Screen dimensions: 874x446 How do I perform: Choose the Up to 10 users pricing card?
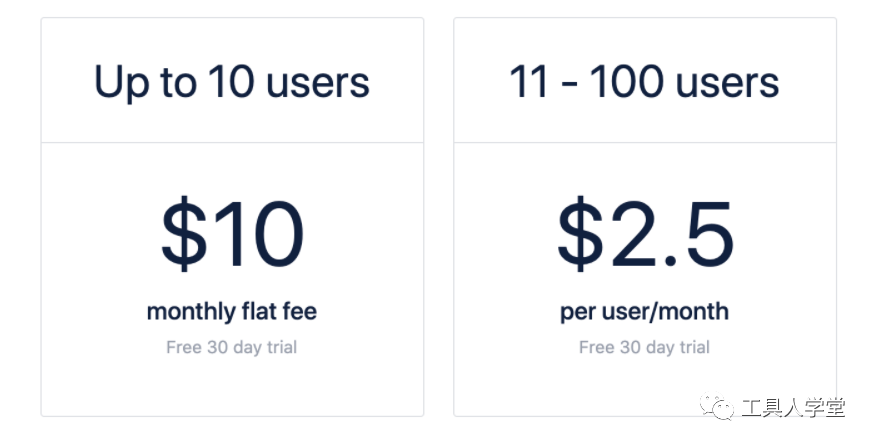click(x=232, y=217)
